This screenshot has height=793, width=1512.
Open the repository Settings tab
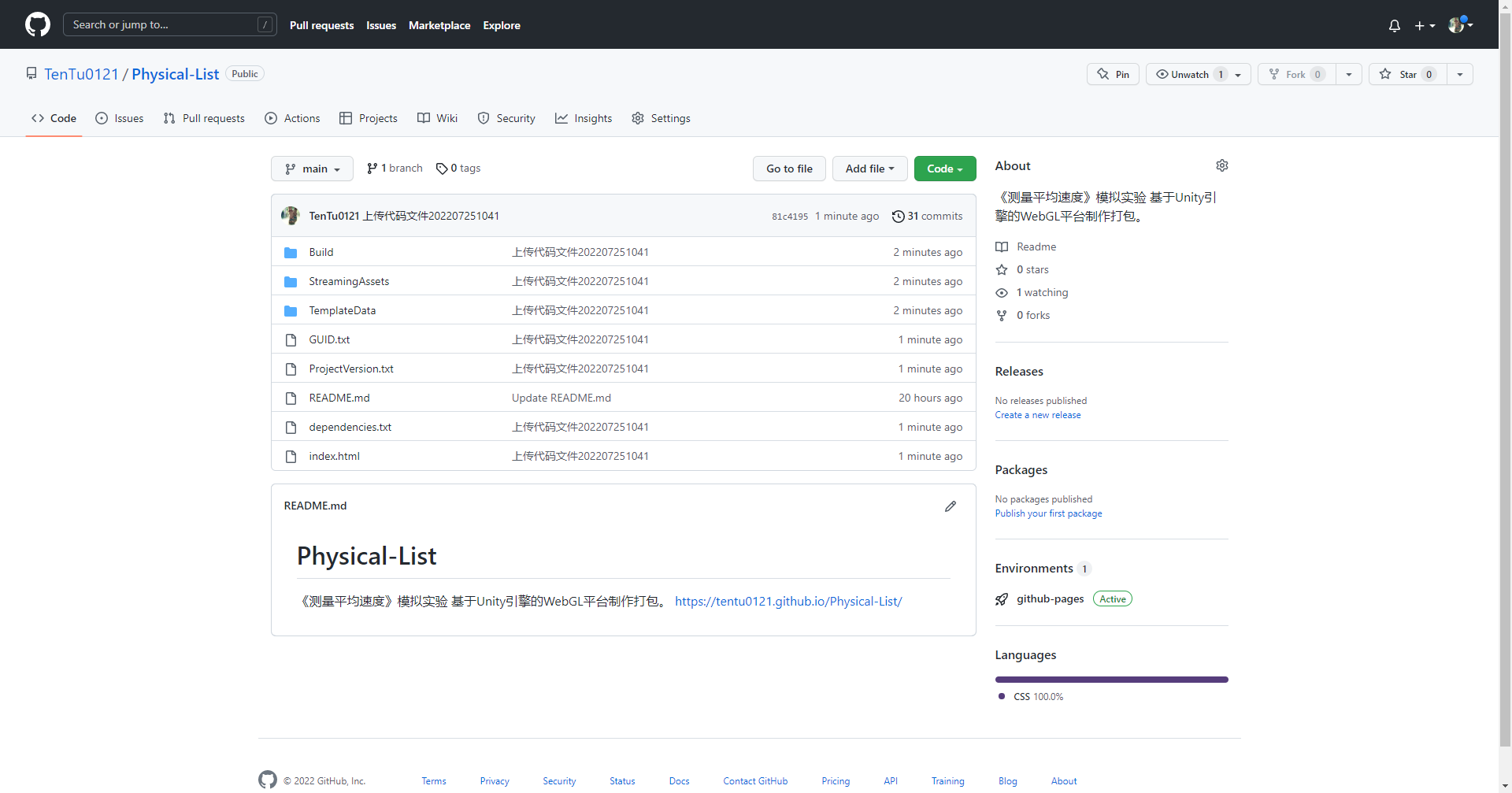[661, 118]
